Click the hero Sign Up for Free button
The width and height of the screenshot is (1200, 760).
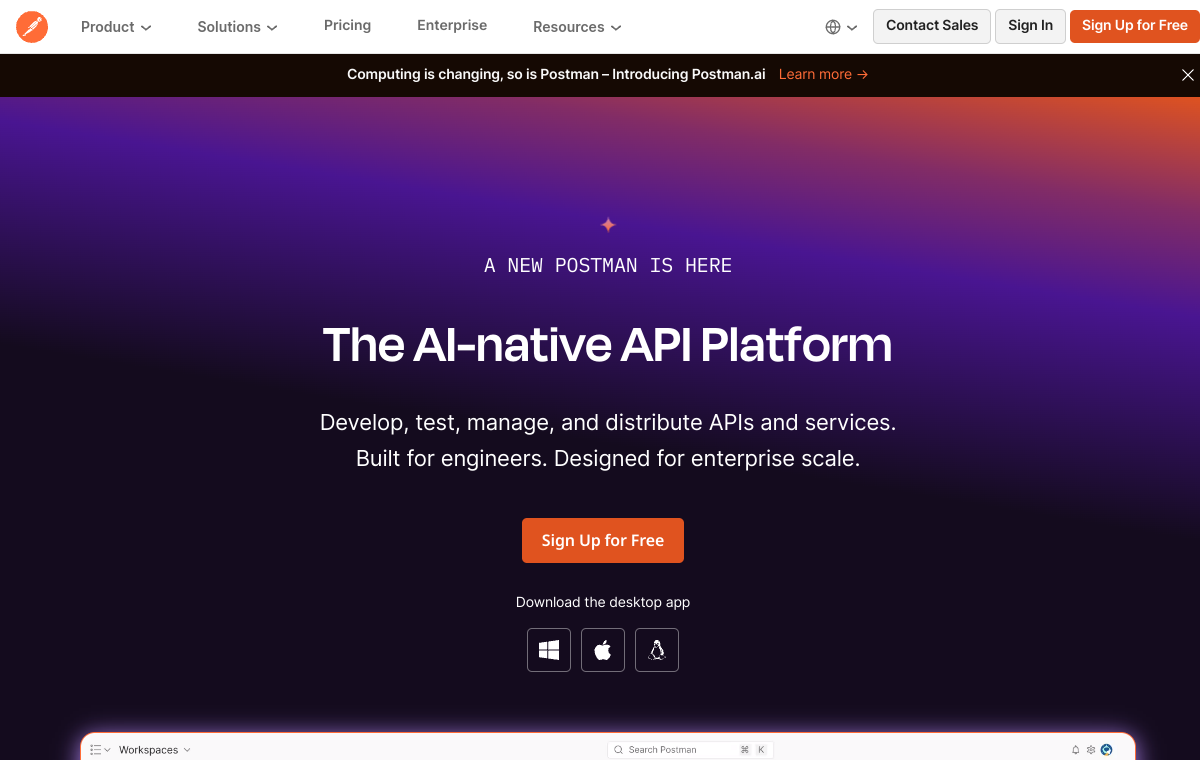[x=603, y=540]
